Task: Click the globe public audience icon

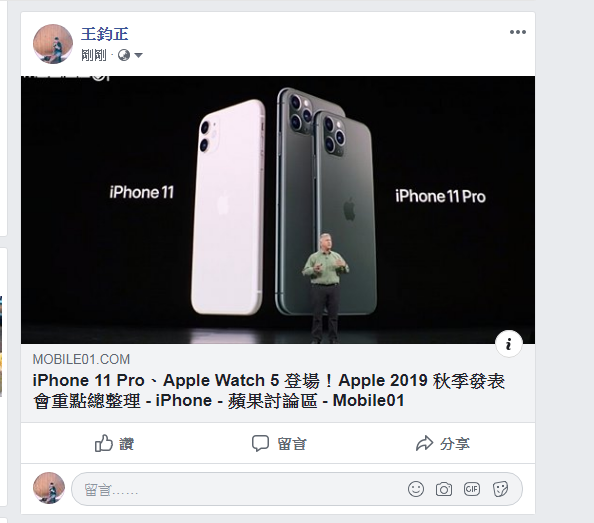Action: pos(124,55)
